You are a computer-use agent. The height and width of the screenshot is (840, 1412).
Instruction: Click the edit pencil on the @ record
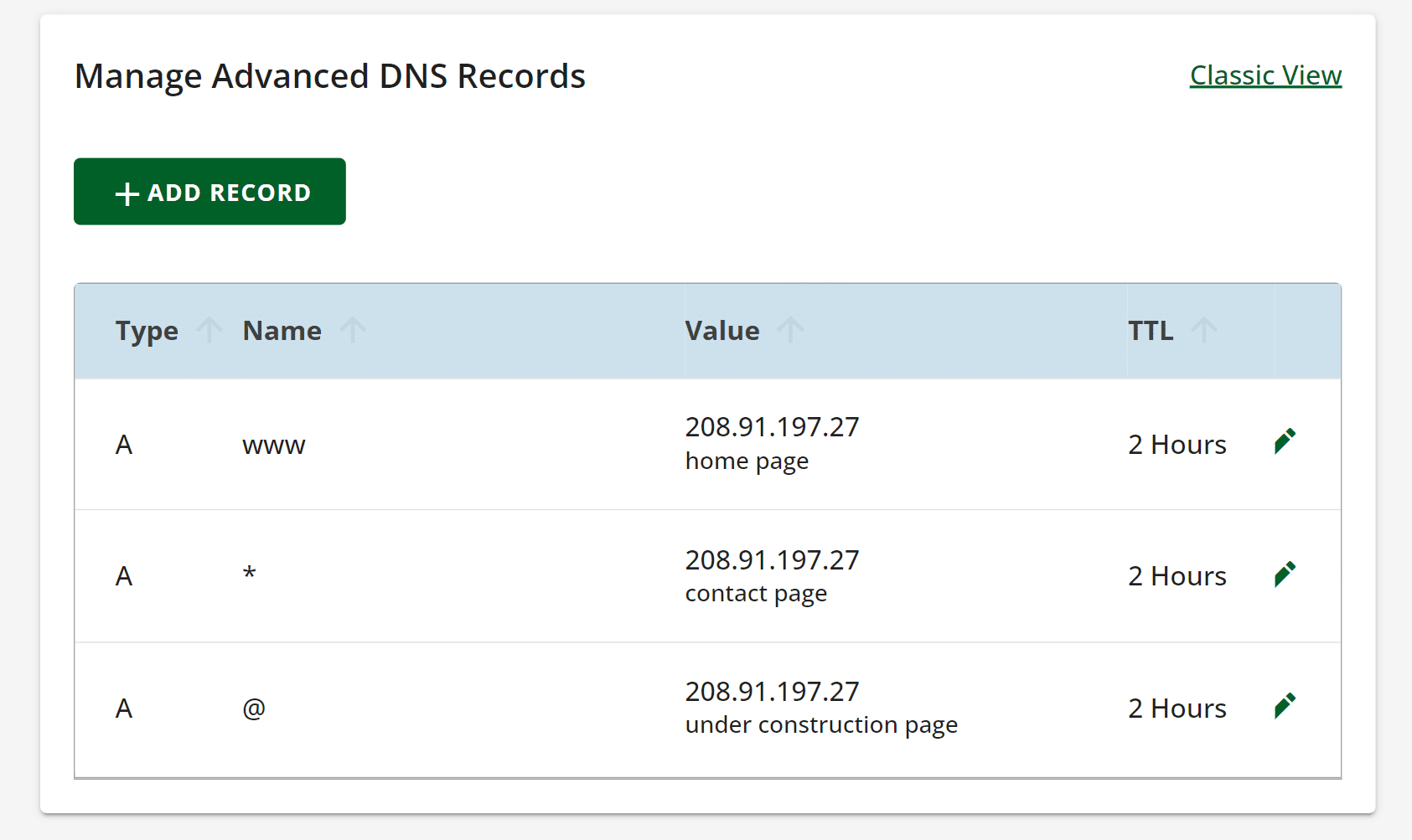[x=1285, y=705]
